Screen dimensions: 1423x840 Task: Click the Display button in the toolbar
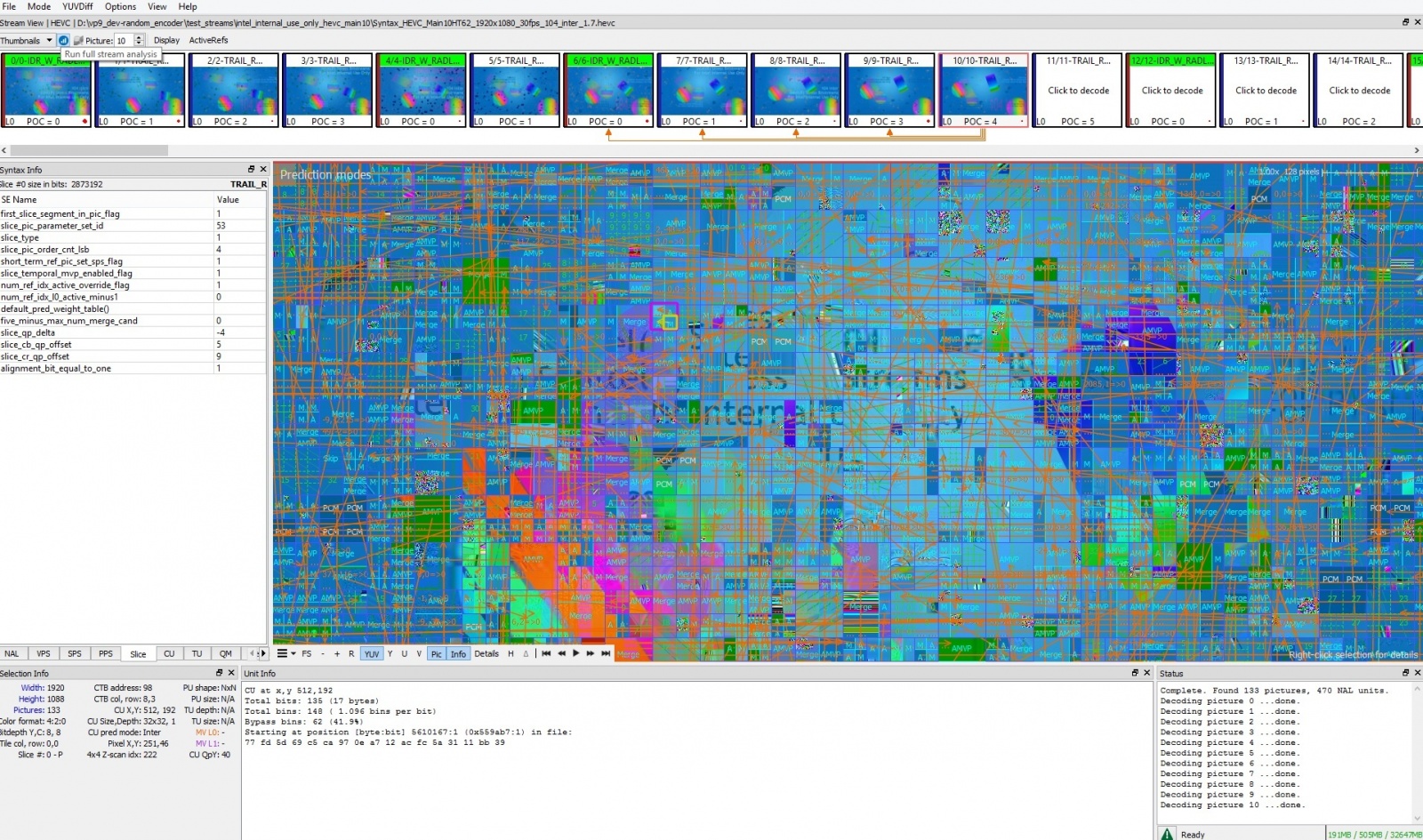click(x=166, y=40)
